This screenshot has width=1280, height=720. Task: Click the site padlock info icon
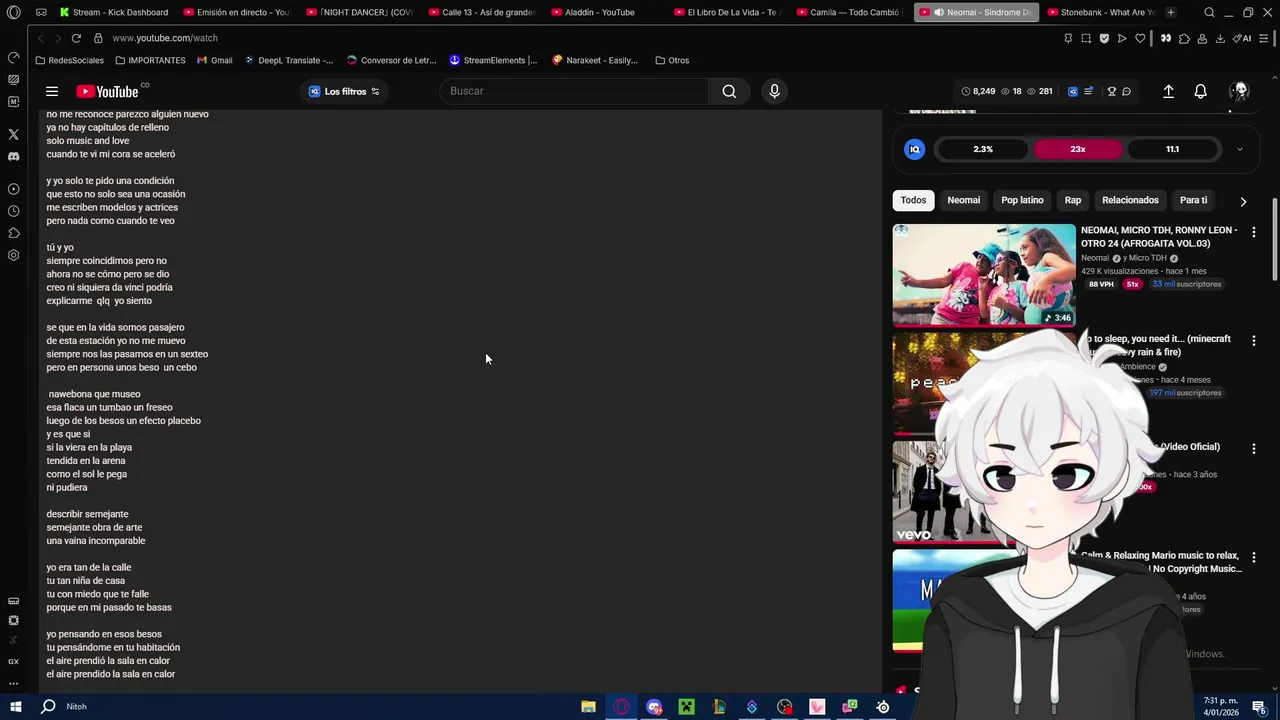(x=98, y=38)
